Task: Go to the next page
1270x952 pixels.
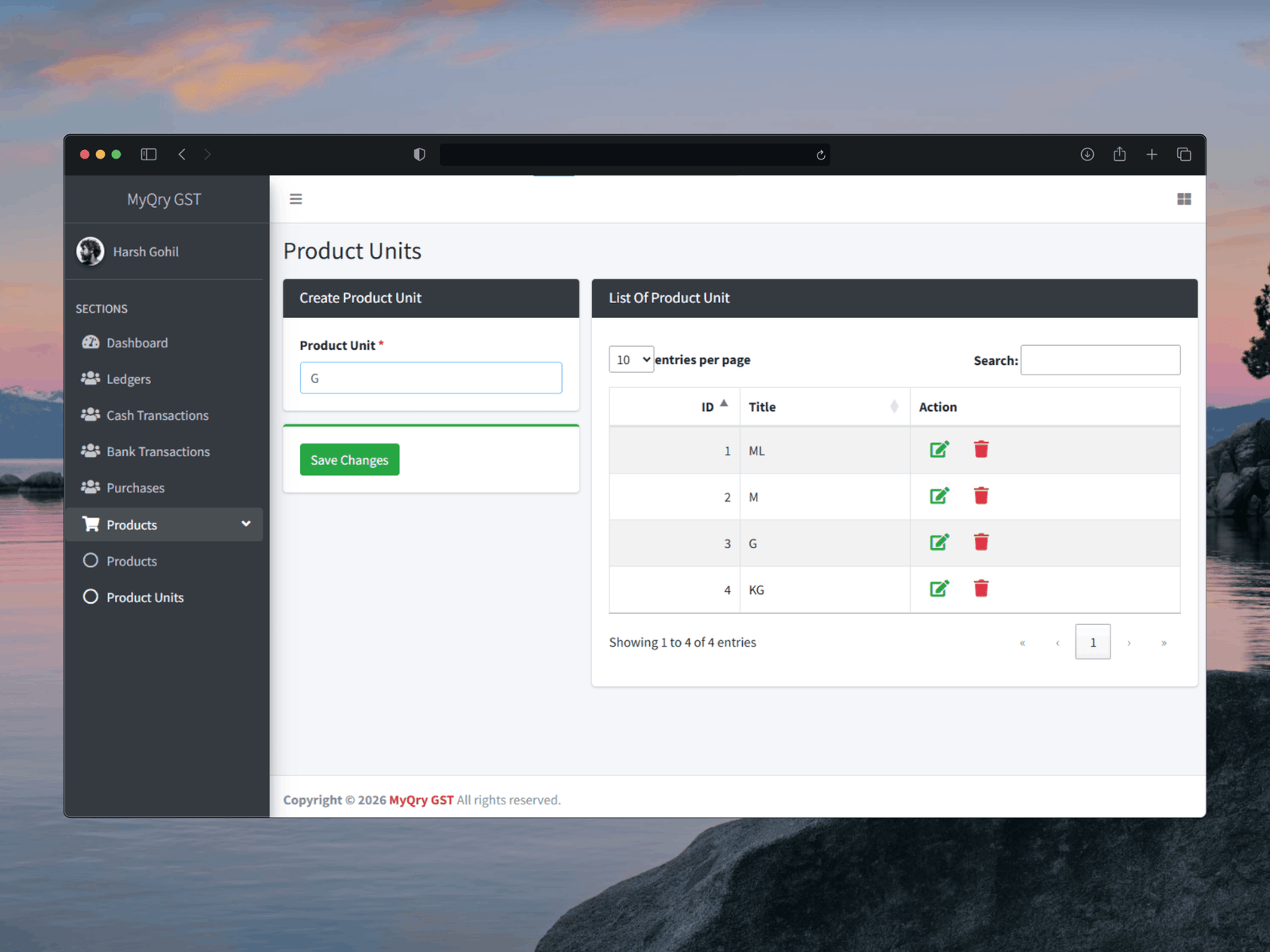Action: (1129, 643)
